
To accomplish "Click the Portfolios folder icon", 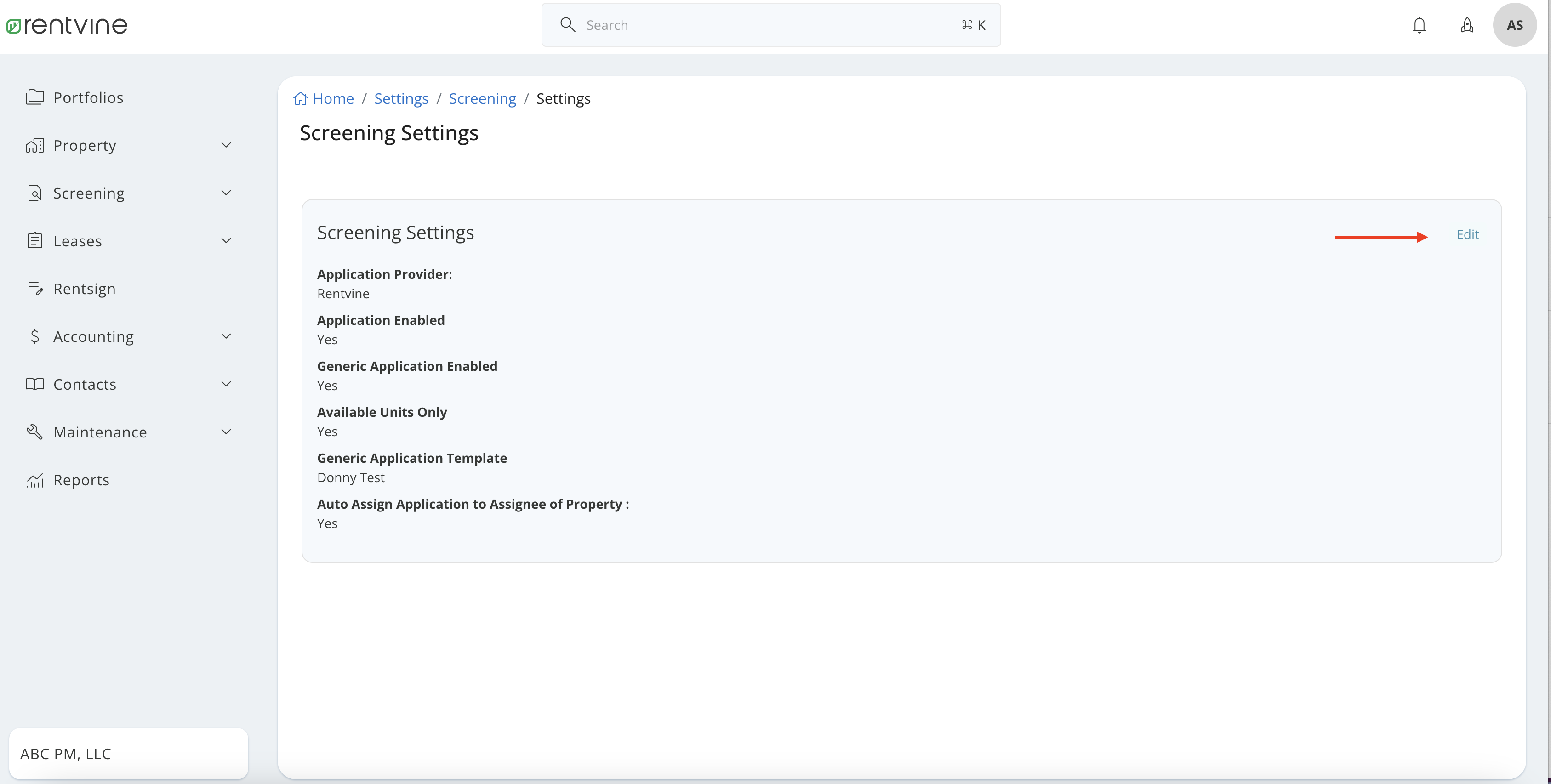I will pyautogui.click(x=35, y=97).
